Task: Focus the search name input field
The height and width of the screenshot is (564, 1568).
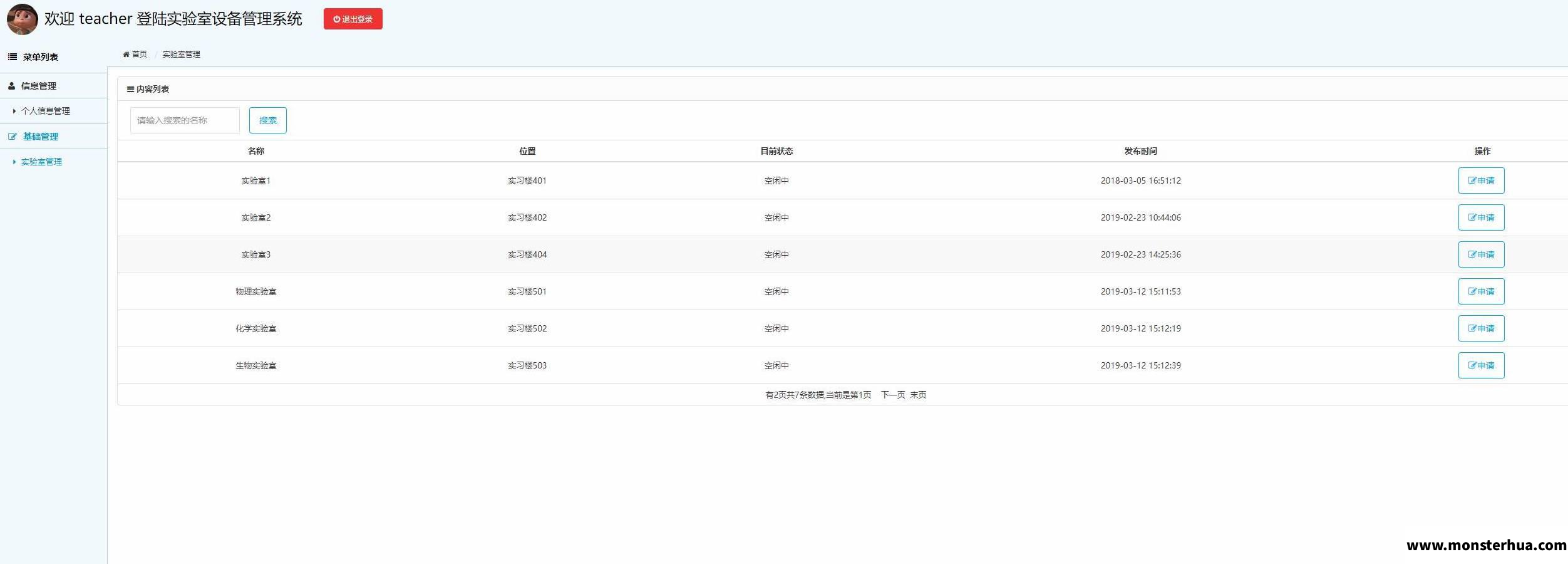Action: tap(185, 120)
